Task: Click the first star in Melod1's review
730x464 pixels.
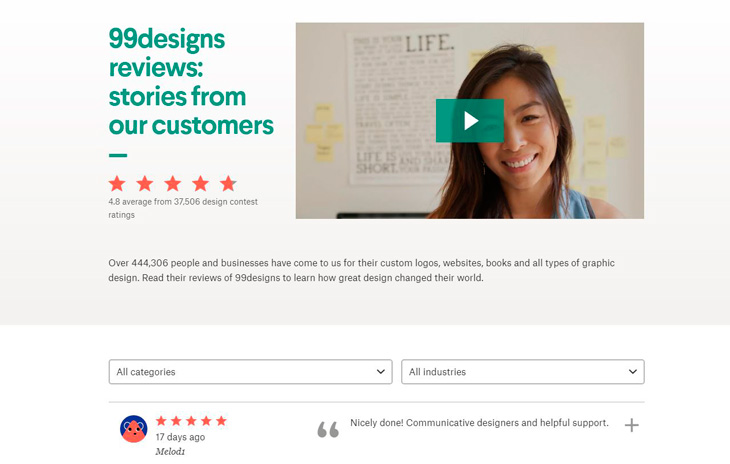Action: click(x=161, y=421)
